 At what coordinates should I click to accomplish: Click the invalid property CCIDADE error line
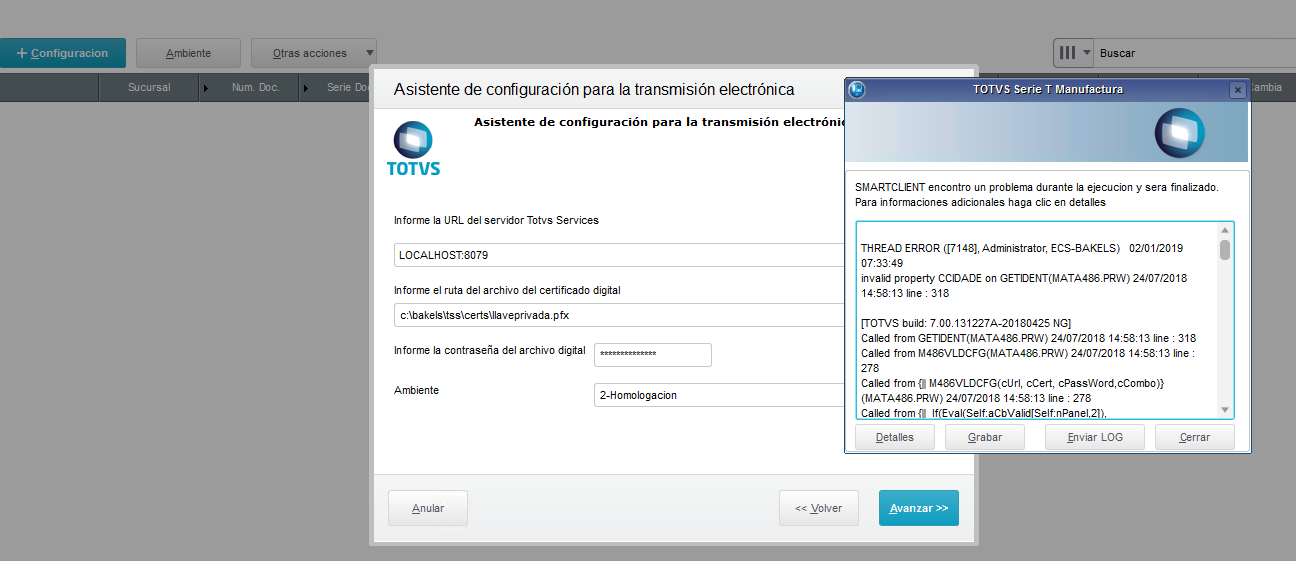[1024, 286]
